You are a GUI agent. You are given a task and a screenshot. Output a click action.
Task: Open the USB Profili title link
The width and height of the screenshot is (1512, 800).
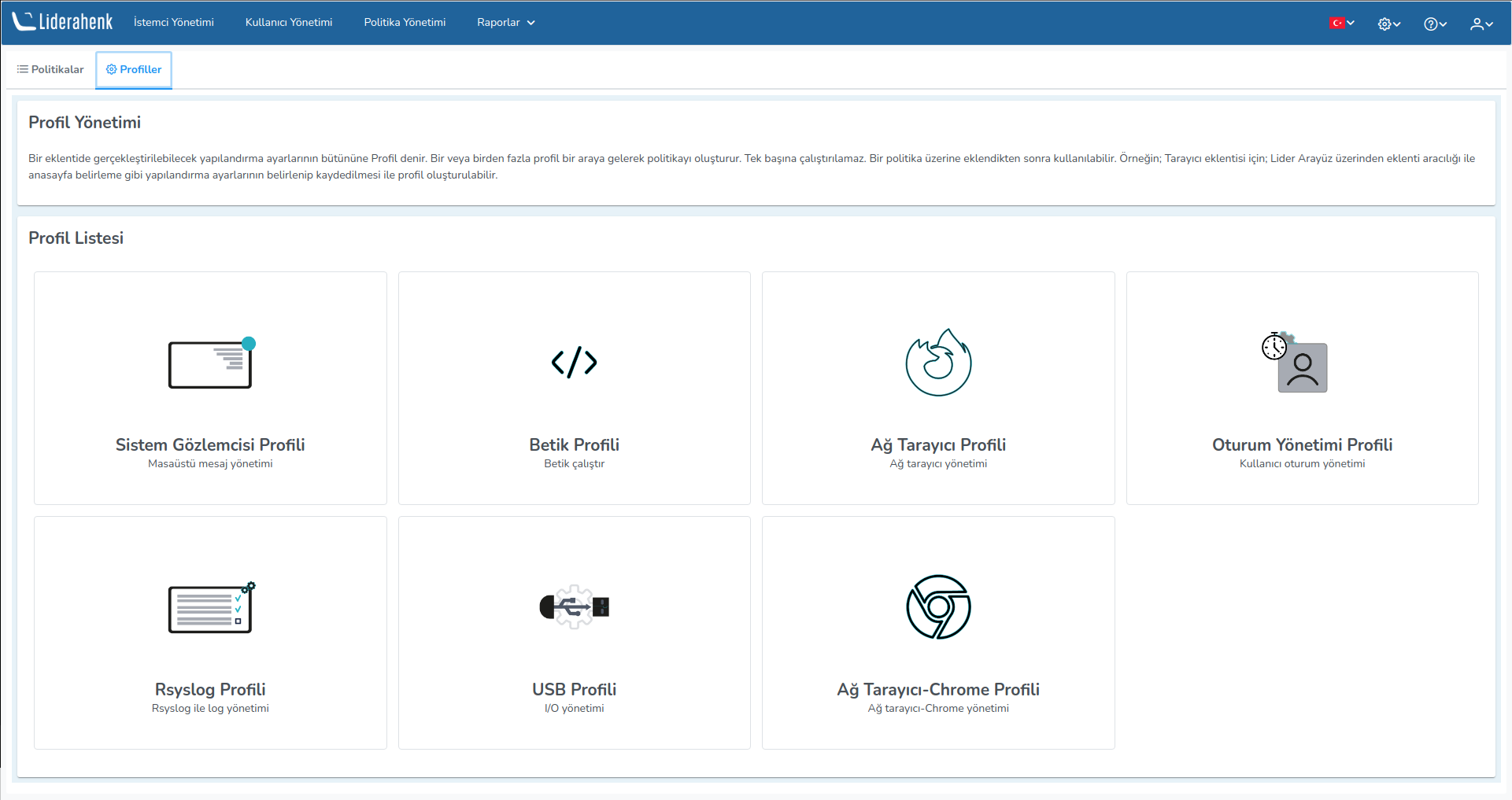(574, 689)
